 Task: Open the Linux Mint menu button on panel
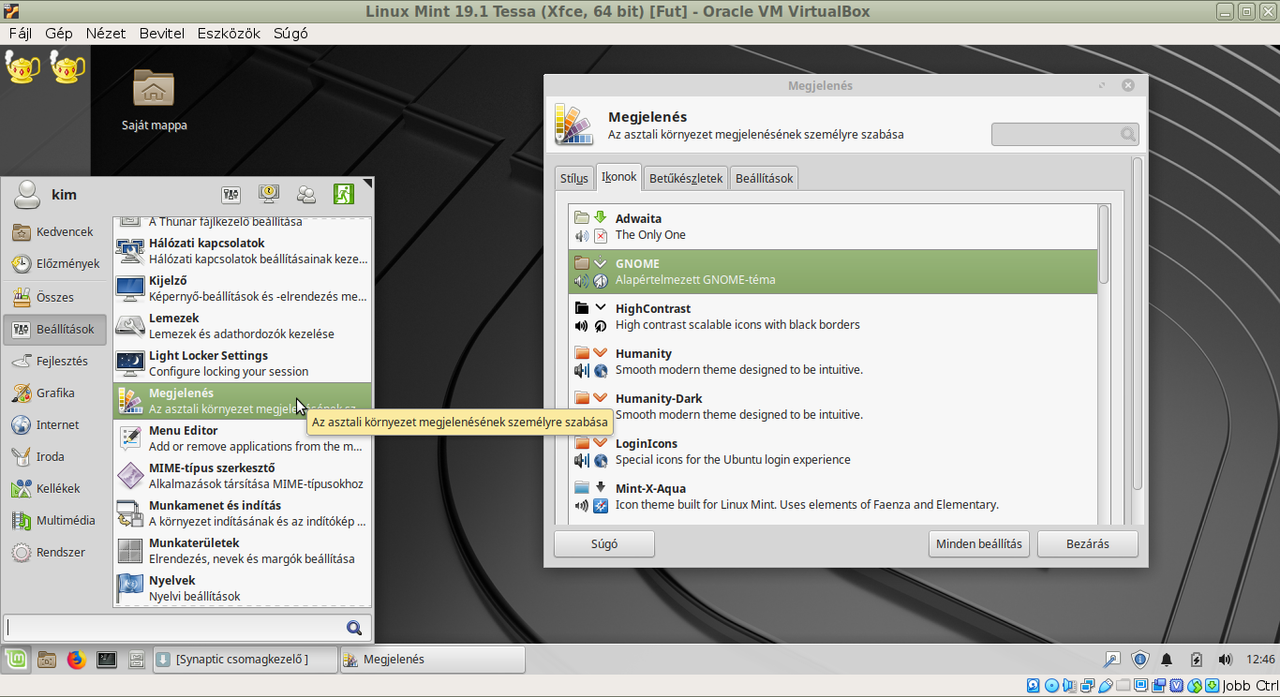tap(15, 659)
